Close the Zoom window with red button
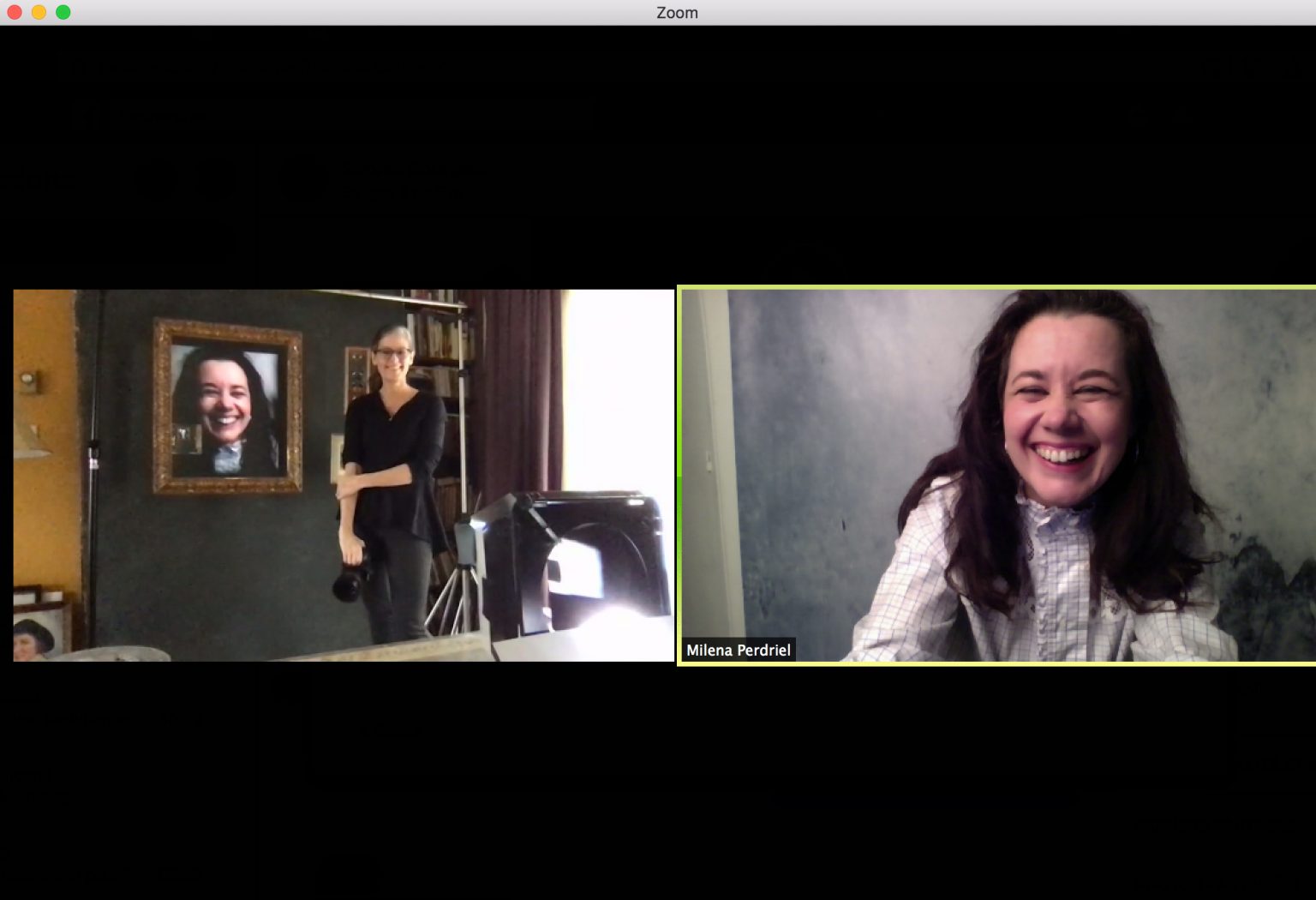 pos(15,12)
